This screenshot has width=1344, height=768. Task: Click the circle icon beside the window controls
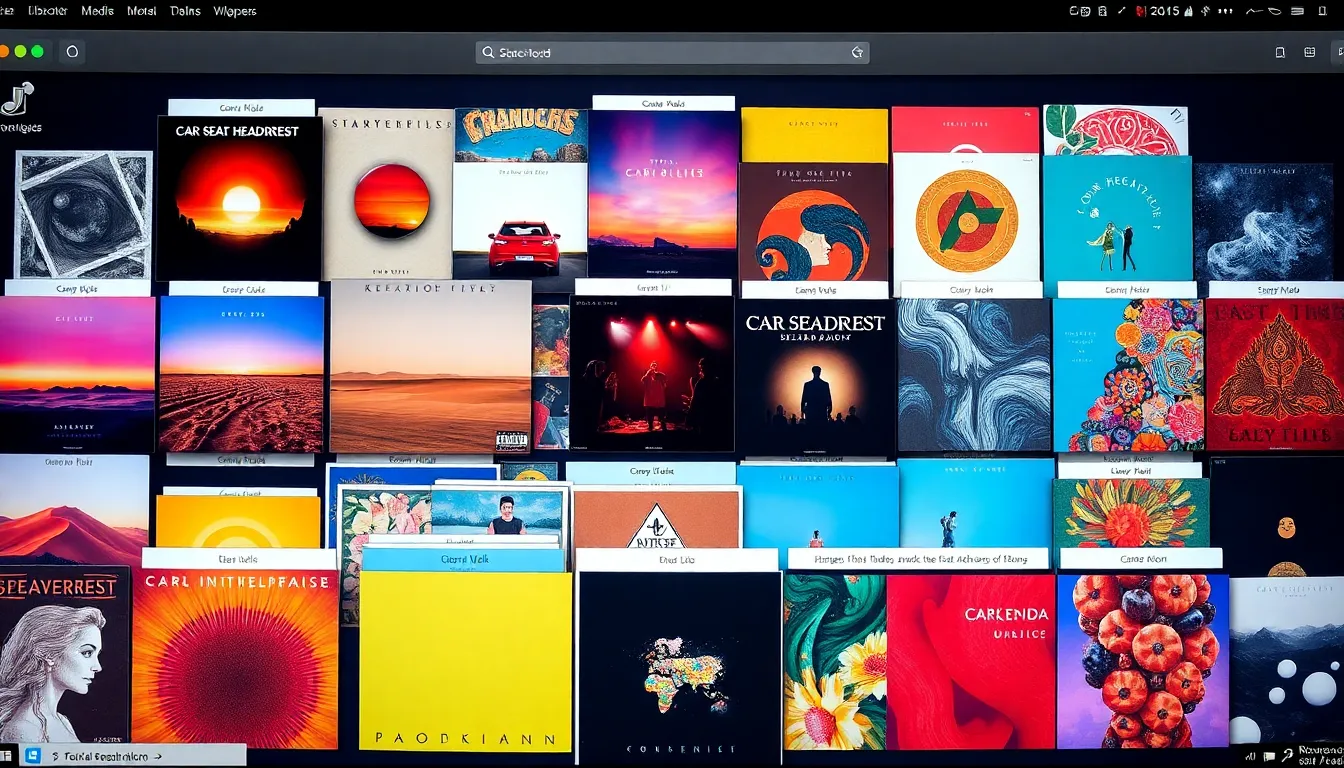72,51
